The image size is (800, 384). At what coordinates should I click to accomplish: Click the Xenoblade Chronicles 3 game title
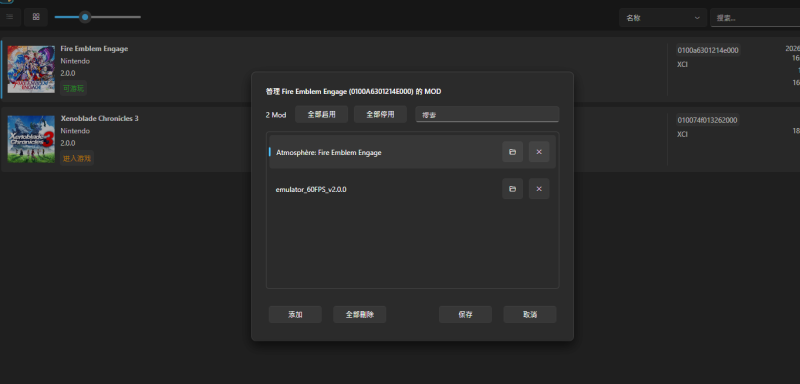pyautogui.click(x=99, y=118)
